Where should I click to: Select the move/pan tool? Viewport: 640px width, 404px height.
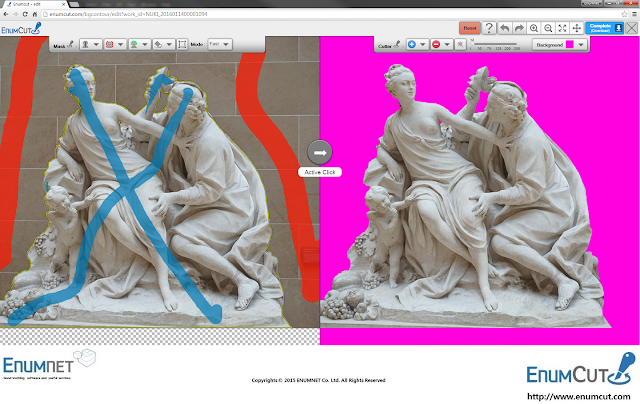tap(577, 28)
